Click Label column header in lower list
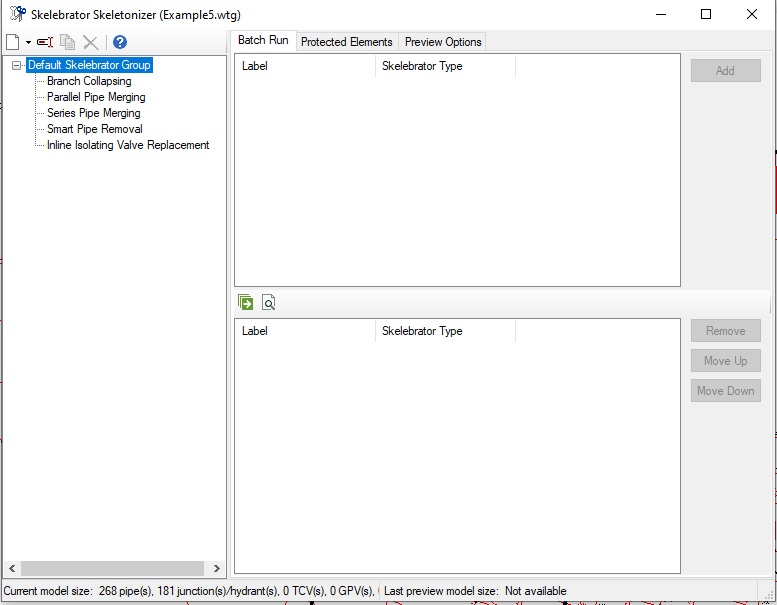Viewport: 777px width, 605px height. pyautogui.click(x=305, y=331)
